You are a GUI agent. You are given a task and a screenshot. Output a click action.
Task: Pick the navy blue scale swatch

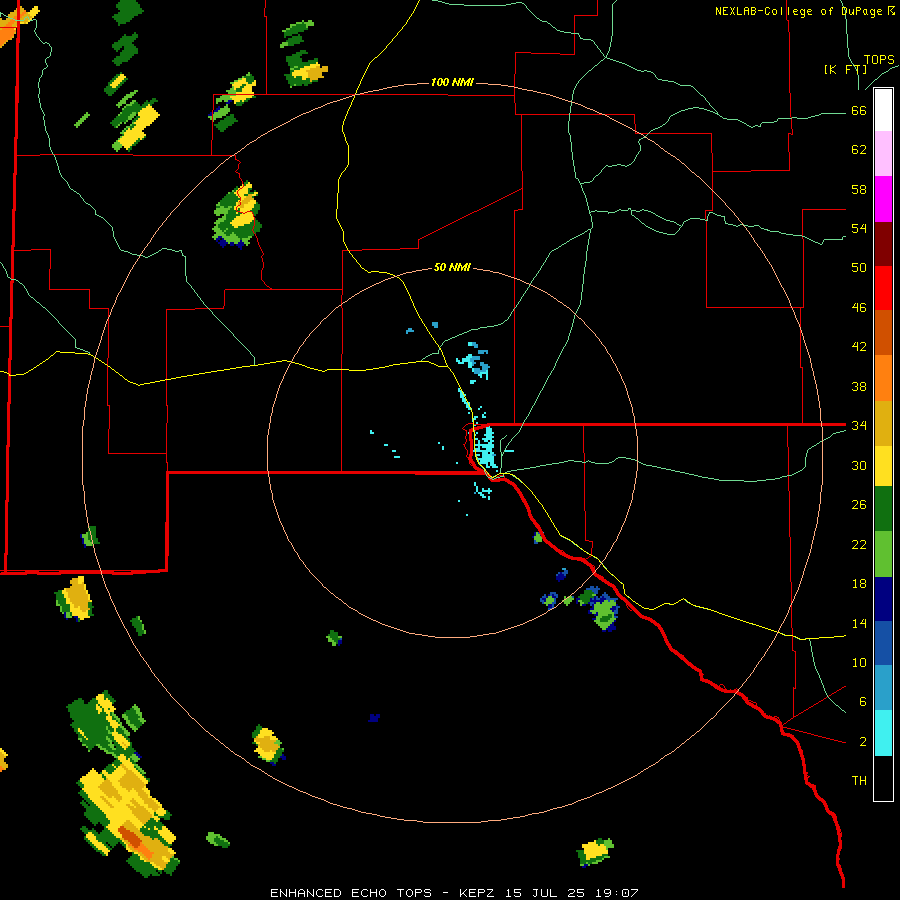click(x=883, y=599)
